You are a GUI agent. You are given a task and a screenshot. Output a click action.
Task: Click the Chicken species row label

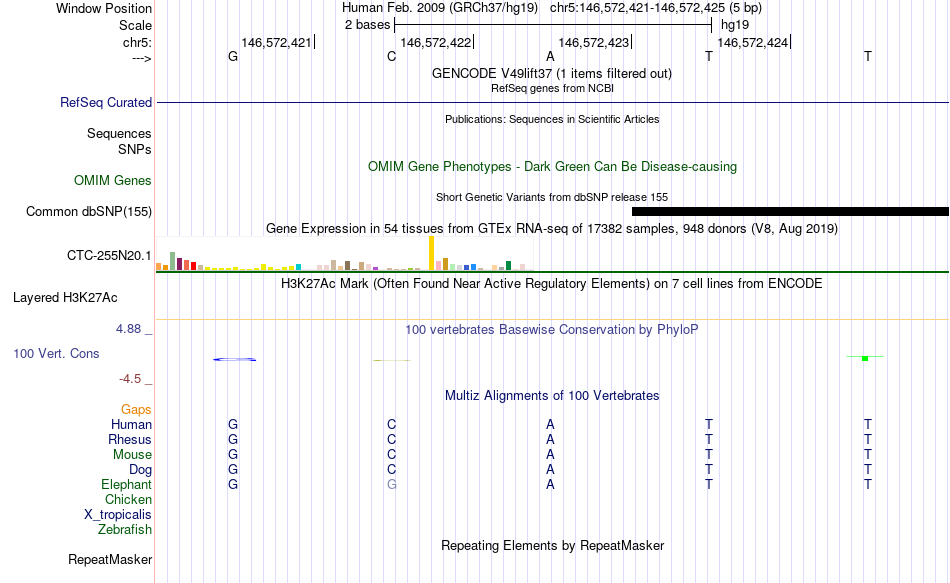click(x=128, y=499)
